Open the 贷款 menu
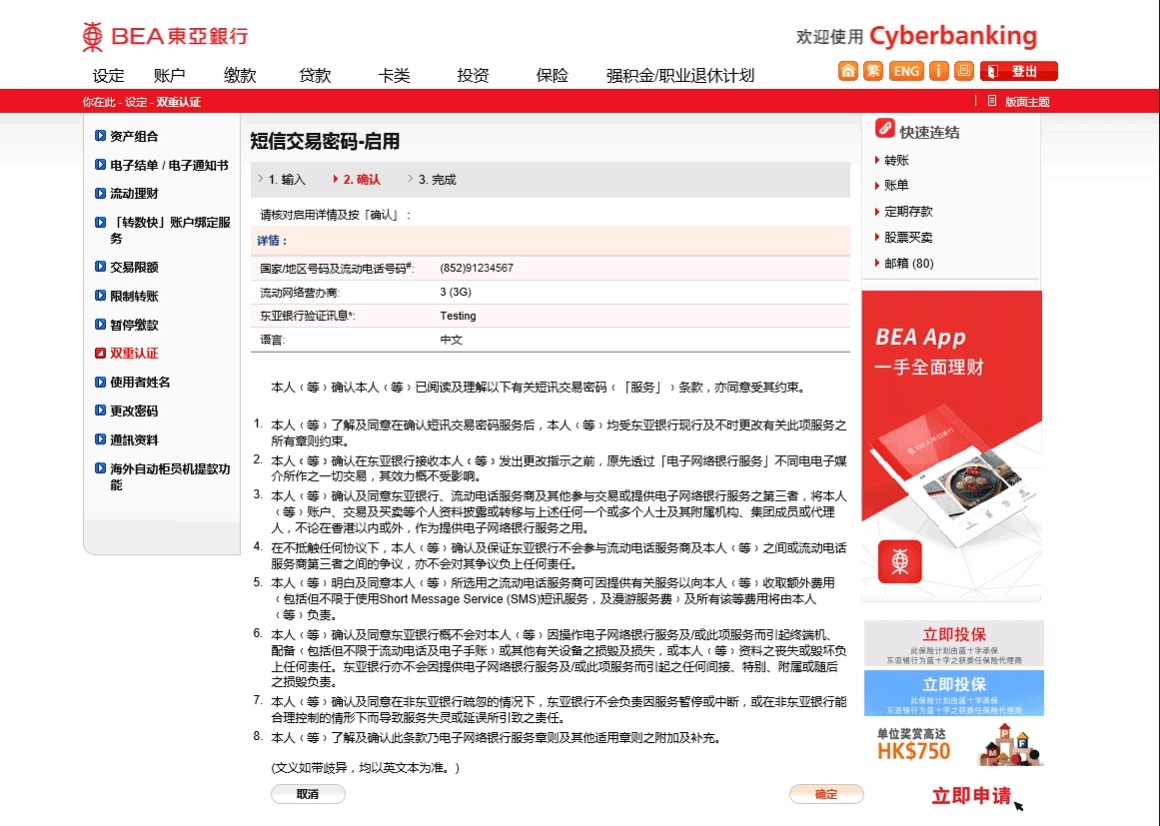Viewport: 1160px width, 826px height. tap(315, 75)
